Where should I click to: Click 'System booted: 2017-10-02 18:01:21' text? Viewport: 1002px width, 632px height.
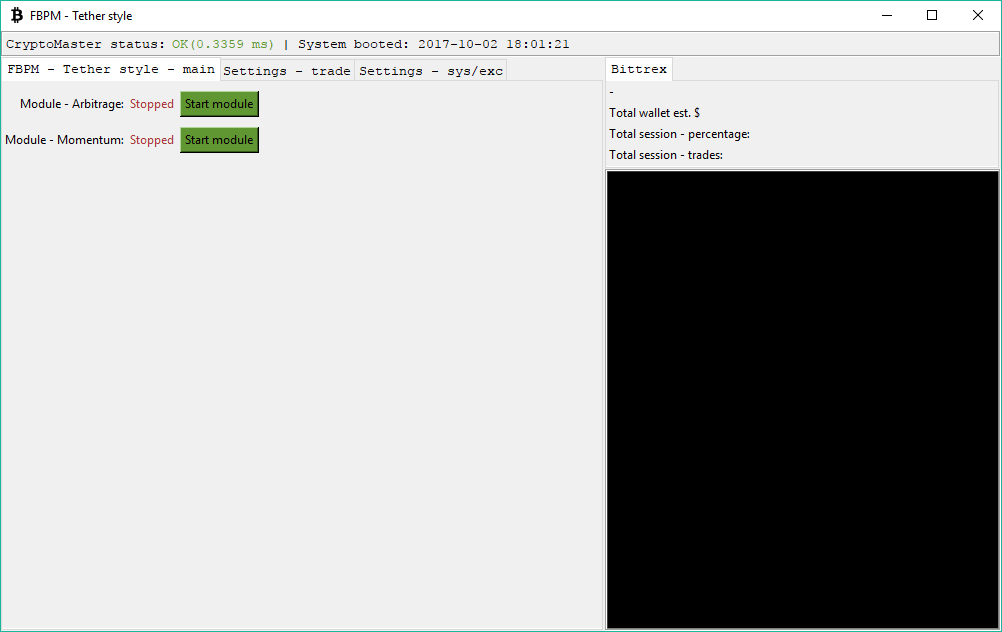coord(433,44)
